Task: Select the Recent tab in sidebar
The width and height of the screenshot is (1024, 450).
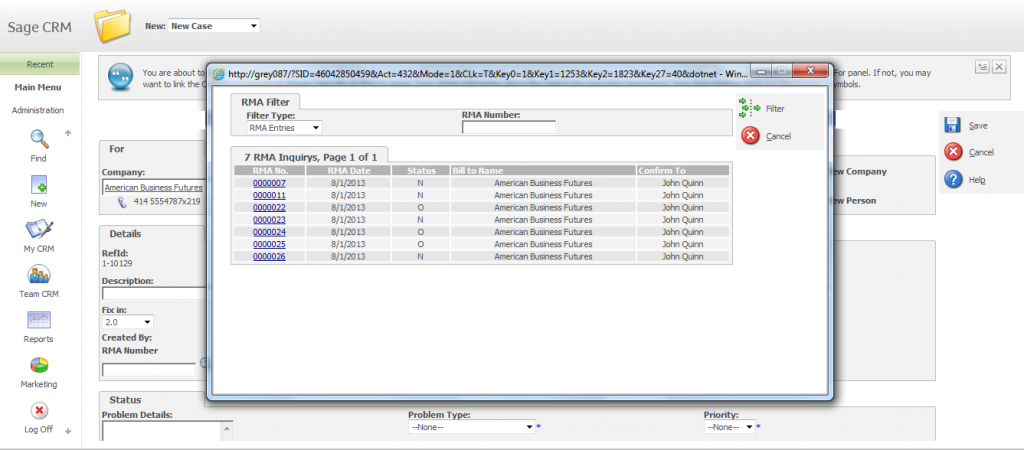Action: pyautogui.click(x=40, y=65)
